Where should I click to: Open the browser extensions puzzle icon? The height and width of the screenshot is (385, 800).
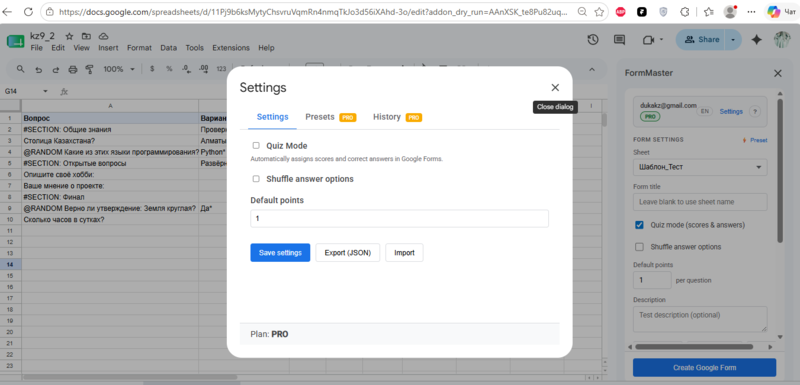[x=685, y=12]
